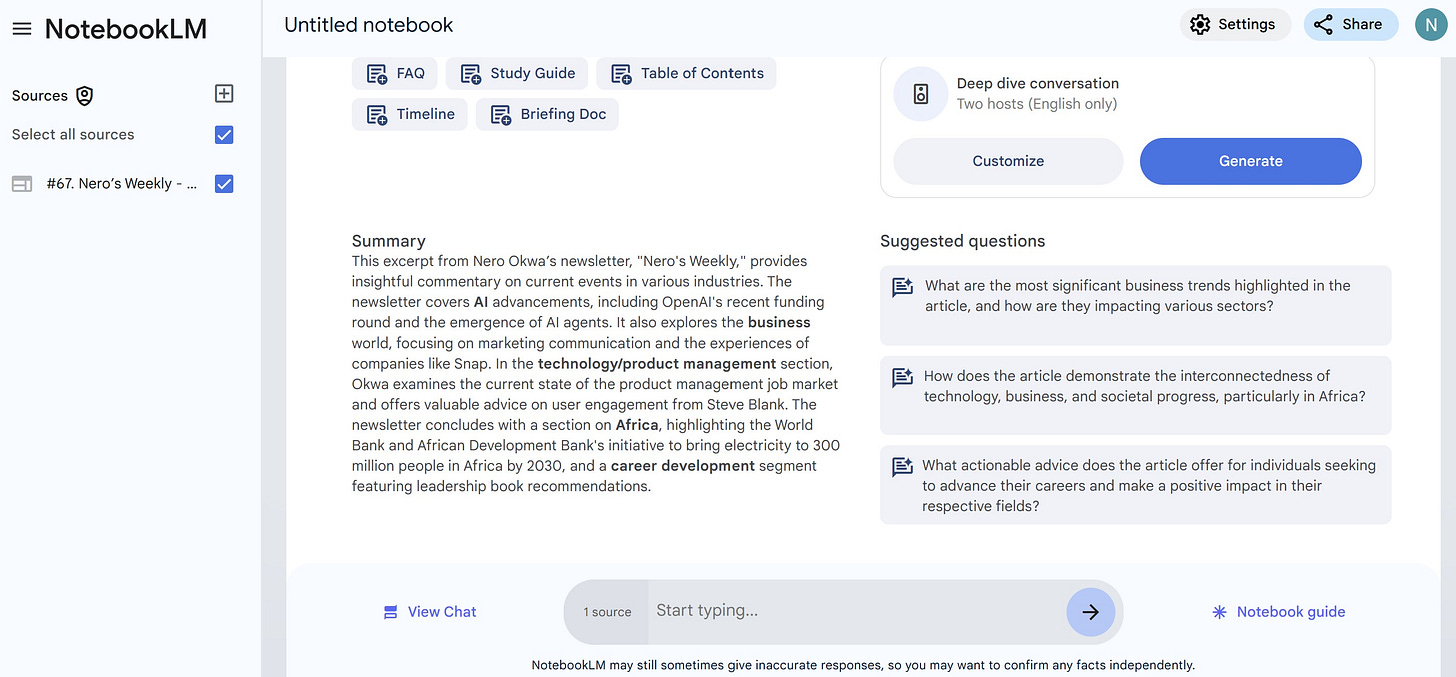Create a Timeline note
Screen dimensions: 1456x677
[x=409, y=114]
